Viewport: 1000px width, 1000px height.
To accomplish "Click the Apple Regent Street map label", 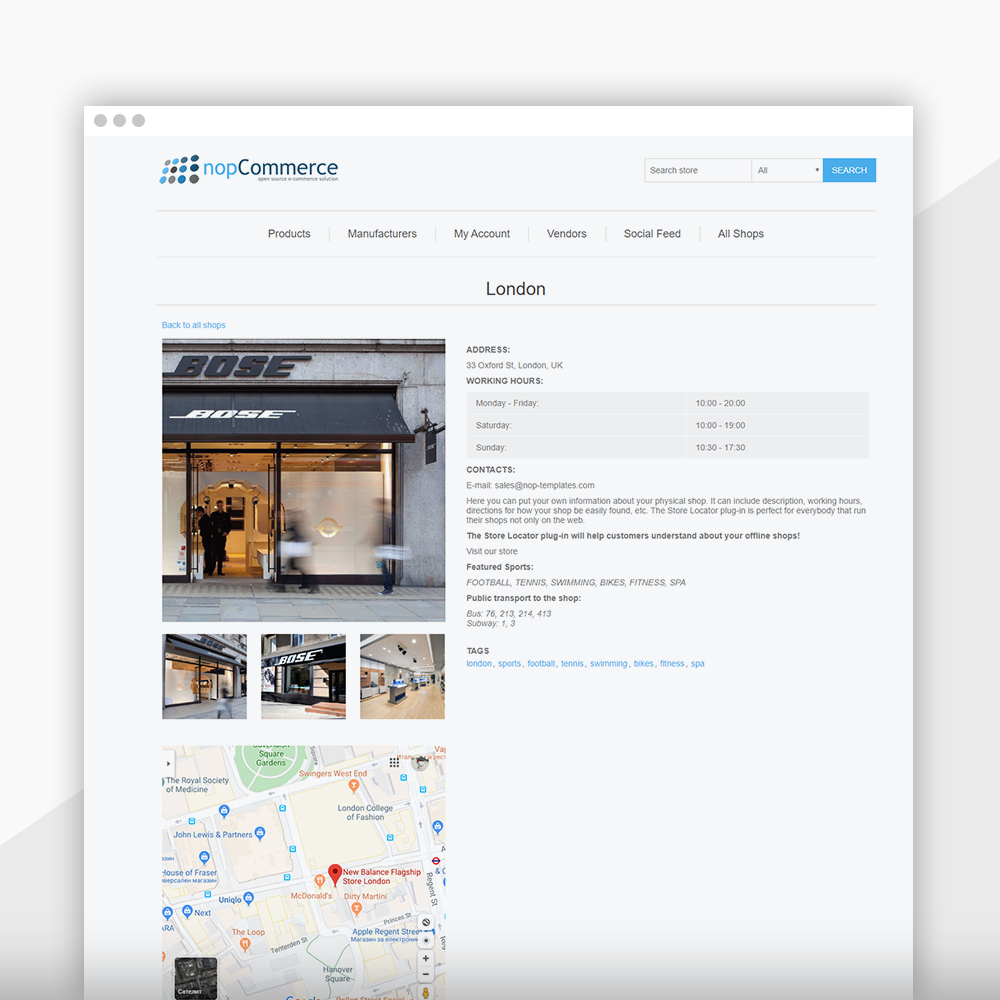I will click(386, 931).
